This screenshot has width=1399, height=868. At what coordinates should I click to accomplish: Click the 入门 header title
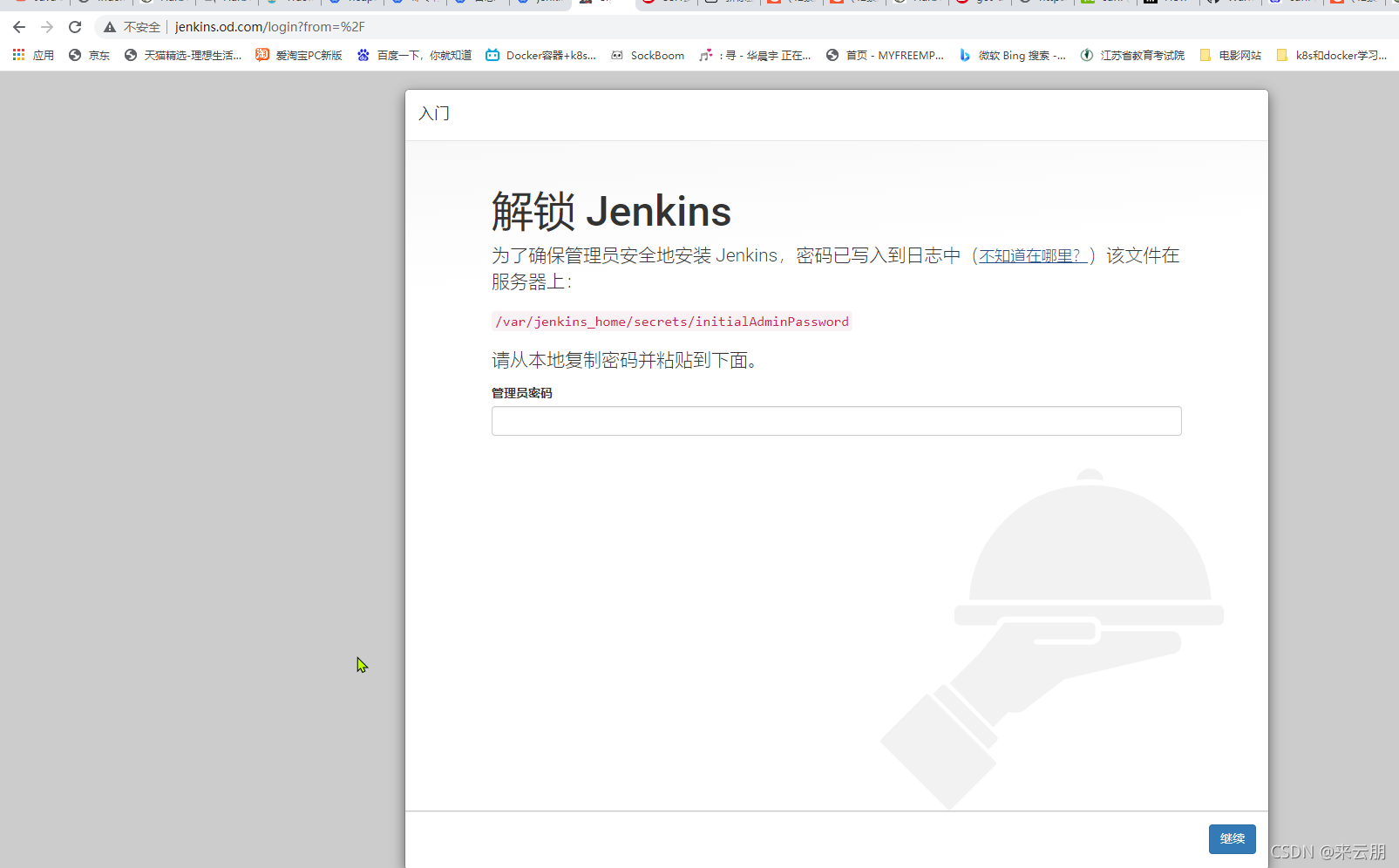(434, 113)
